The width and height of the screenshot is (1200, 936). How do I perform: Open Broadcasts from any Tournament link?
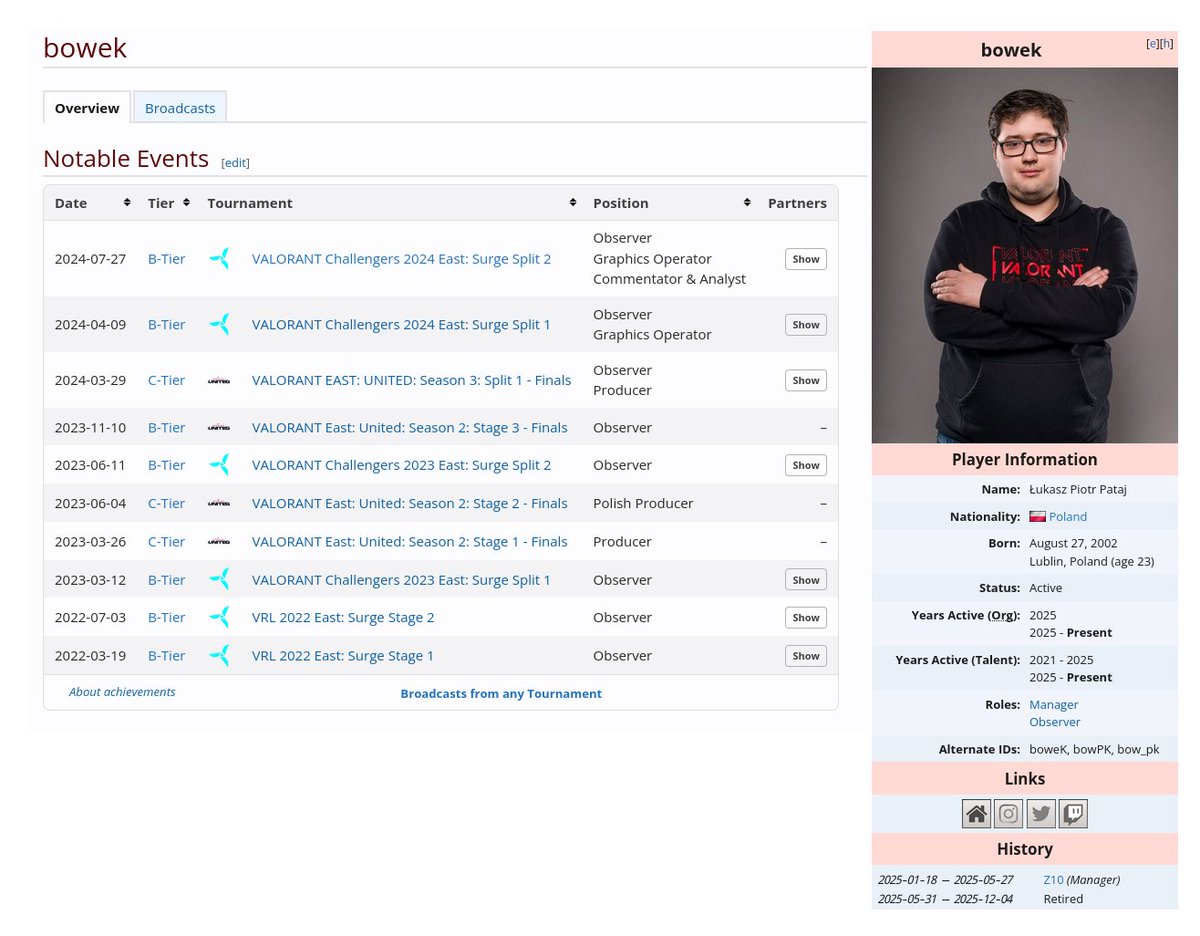501,693
